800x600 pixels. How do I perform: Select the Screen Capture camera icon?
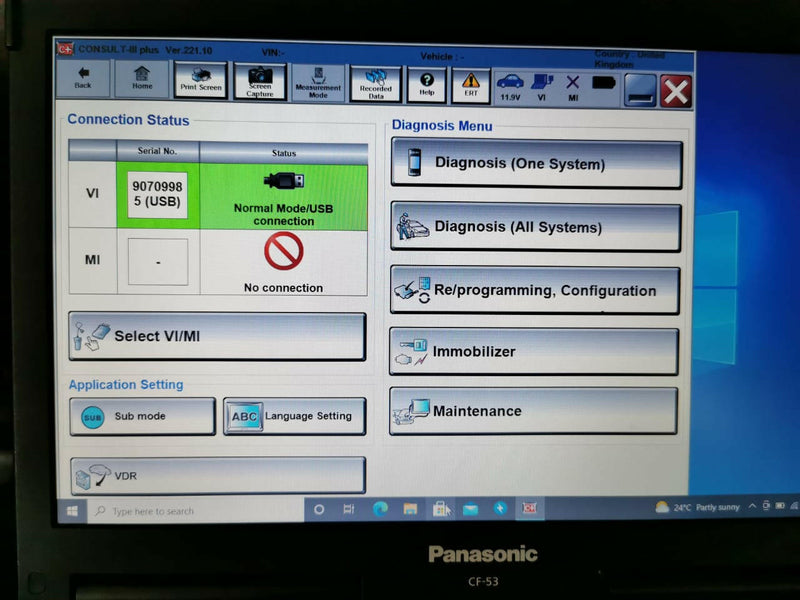click(x=259, y=81)
